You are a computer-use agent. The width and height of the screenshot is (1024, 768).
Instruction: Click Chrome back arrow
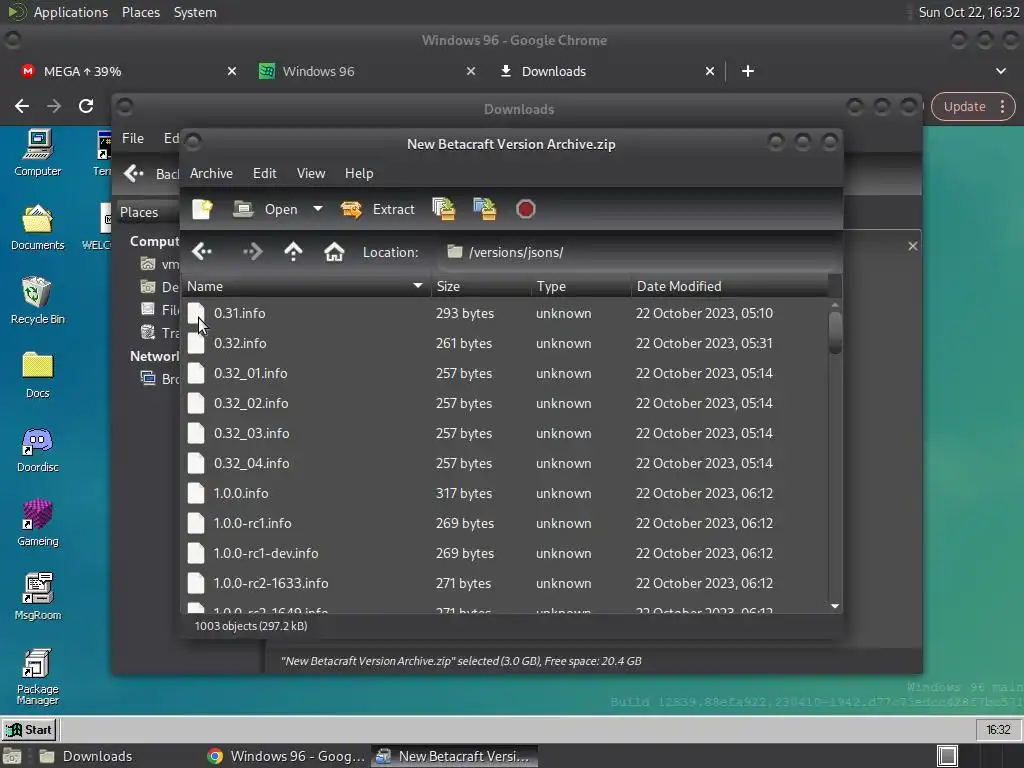pyautogui.click(x=22, y=106)
